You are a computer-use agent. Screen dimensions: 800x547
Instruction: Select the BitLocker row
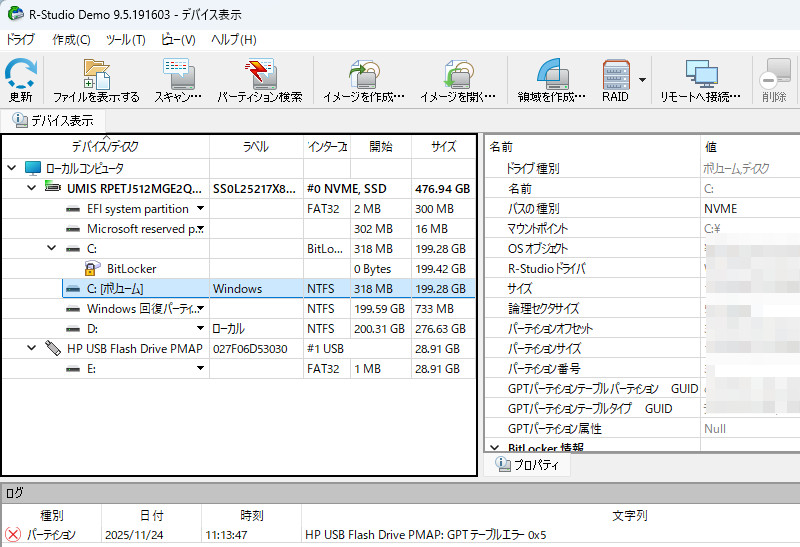click(239, 269)
